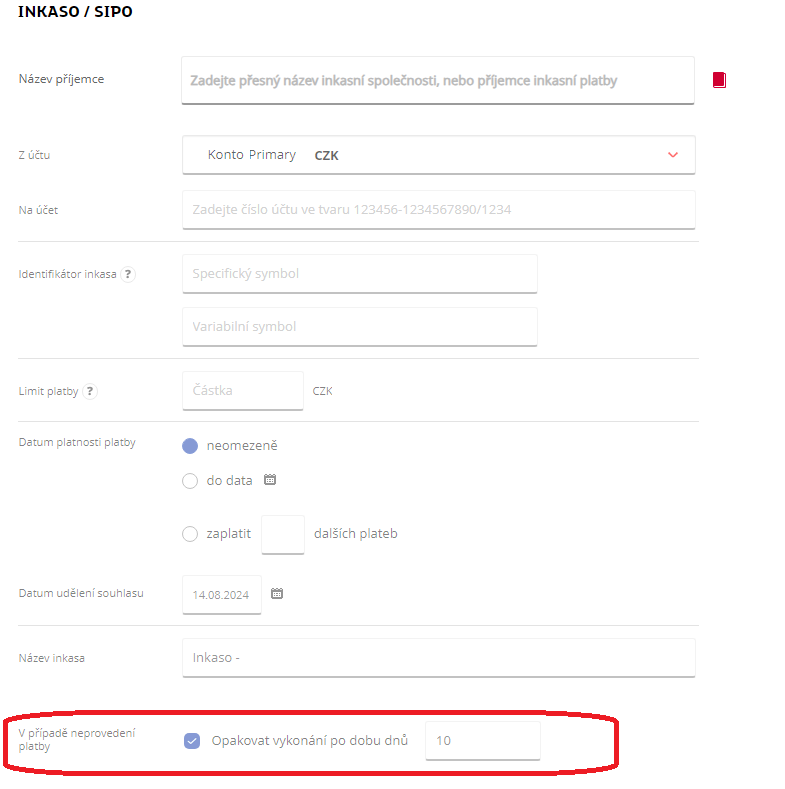The width and height of the screenshot is (785, 789).
Task: Click the number of 'dalších plateb' field
Action: coord(282,534)
